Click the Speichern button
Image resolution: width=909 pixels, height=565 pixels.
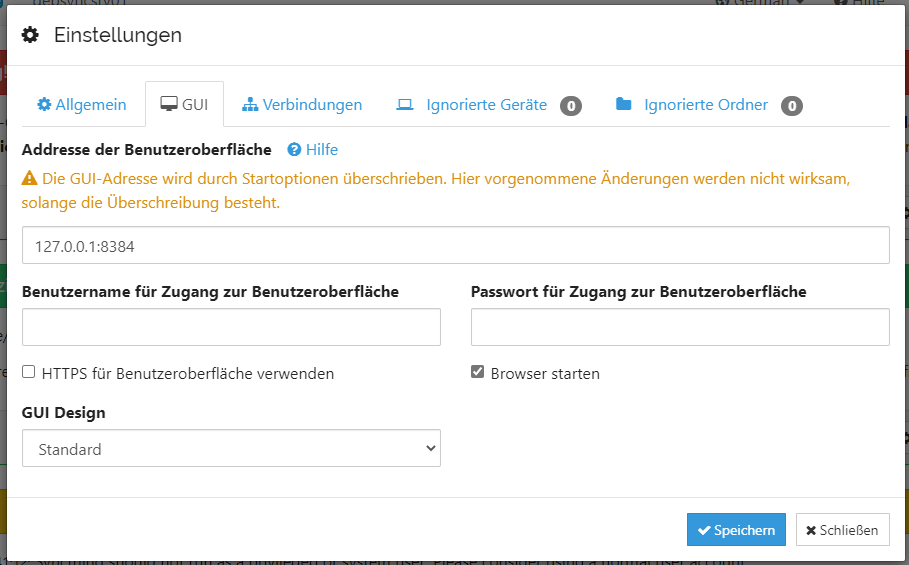coord(736,530)
